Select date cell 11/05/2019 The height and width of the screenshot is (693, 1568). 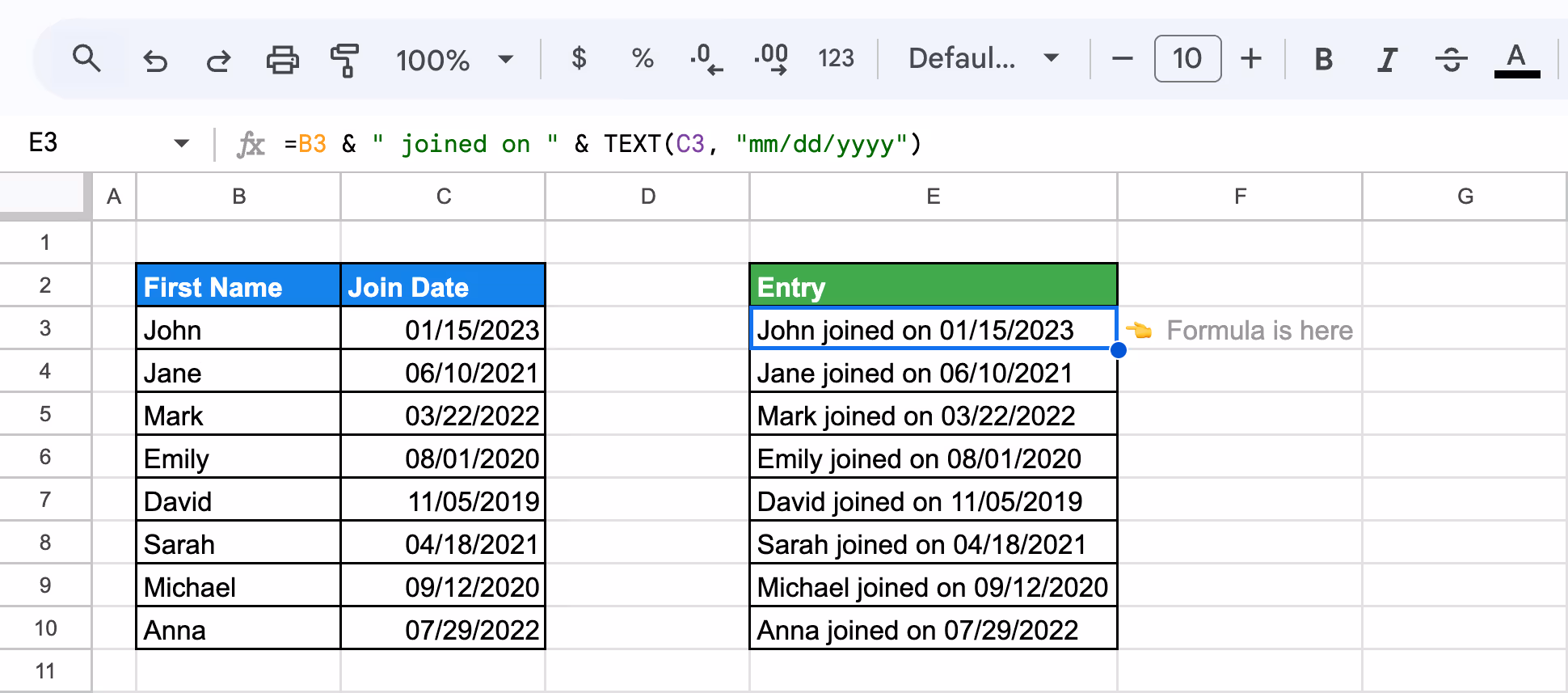443,500
